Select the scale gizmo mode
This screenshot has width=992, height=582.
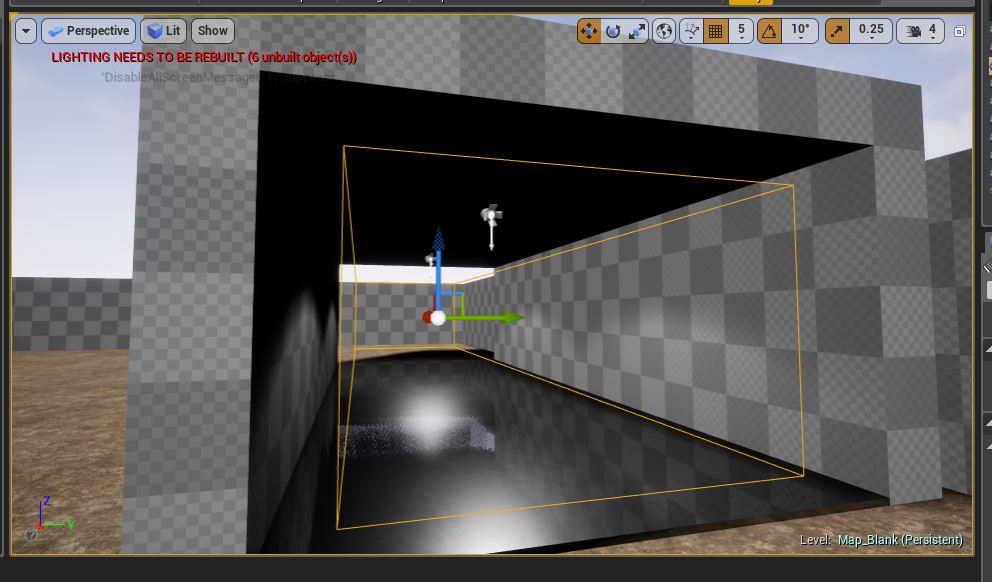click(x=636, y=31)
